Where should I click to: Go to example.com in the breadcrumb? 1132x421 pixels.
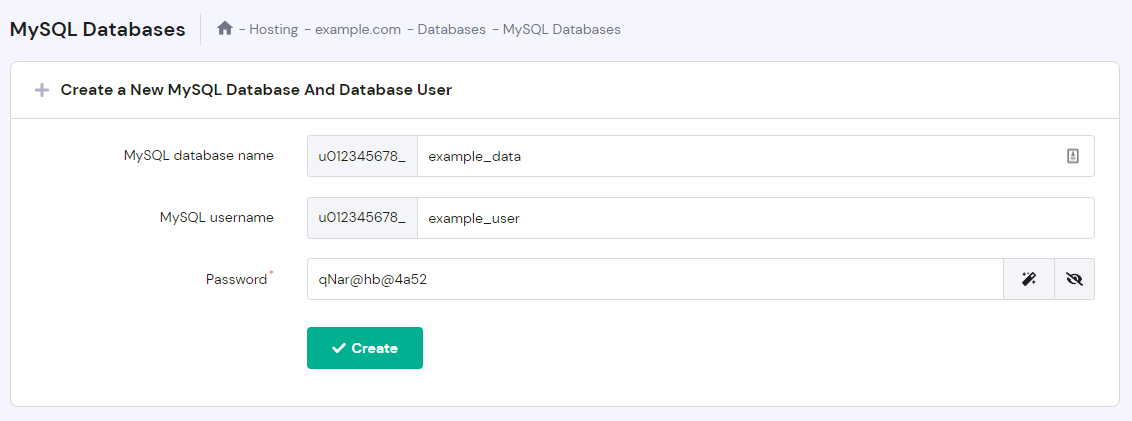tap(357, 29)
